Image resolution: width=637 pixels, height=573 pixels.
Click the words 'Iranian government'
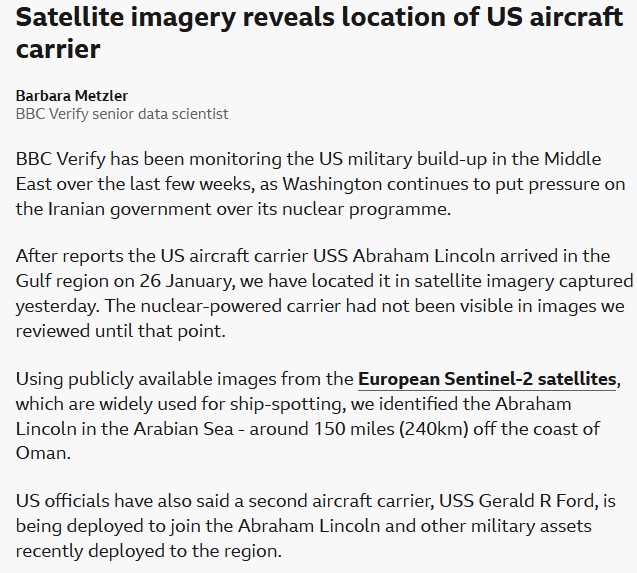[126, 209]
